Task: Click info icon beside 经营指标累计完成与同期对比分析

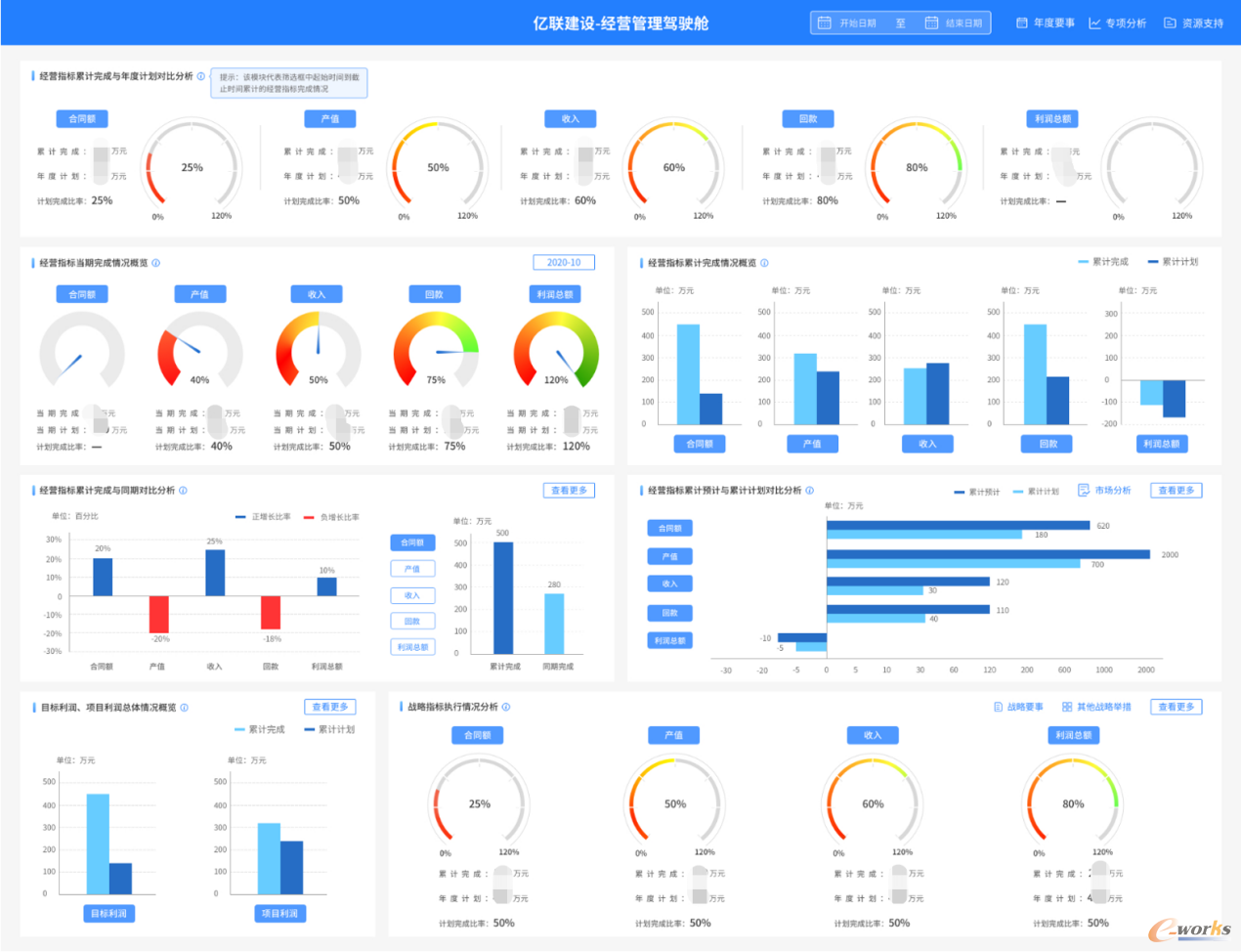Action: click(x=183, y=491)
